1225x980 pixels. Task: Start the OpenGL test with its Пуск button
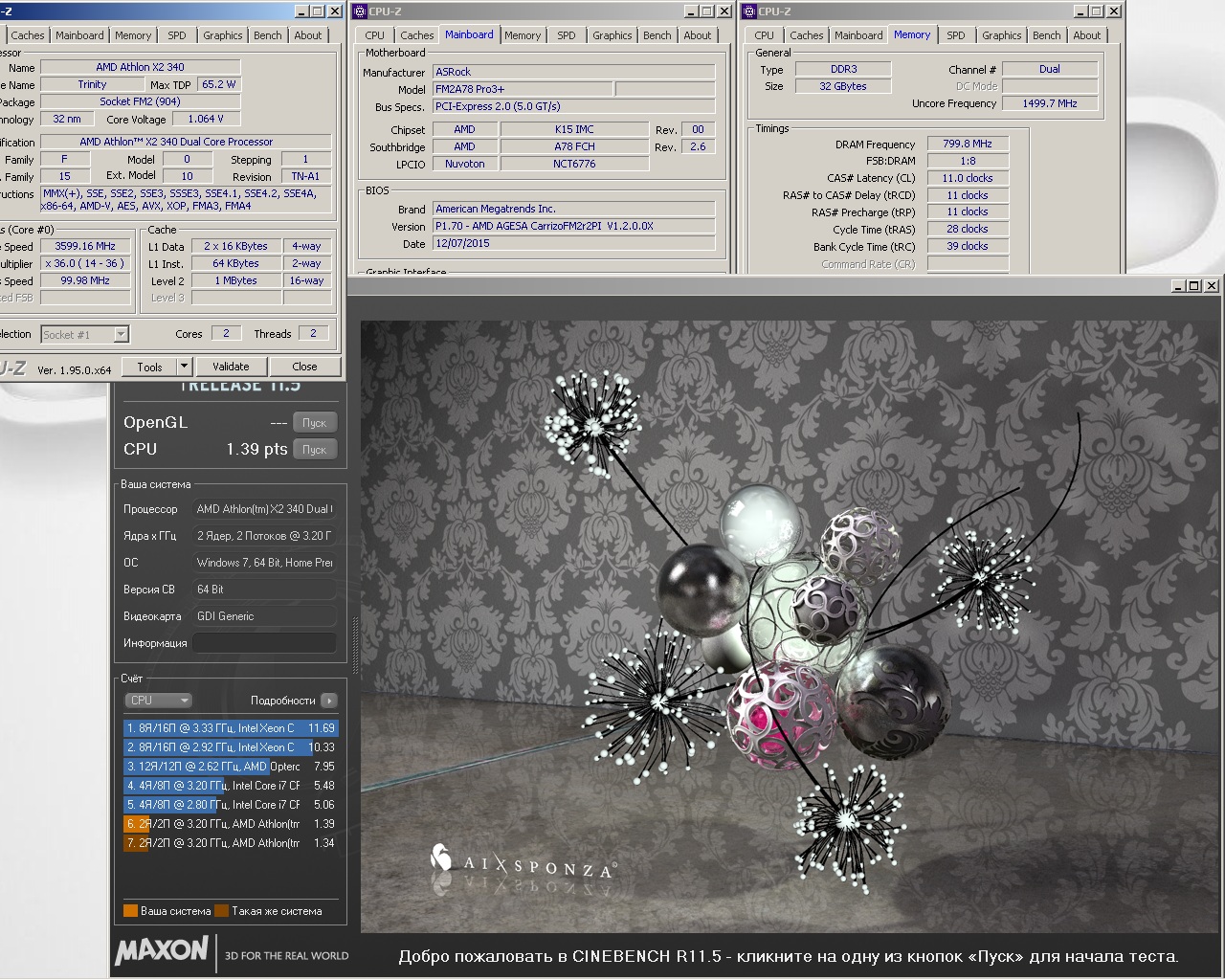point(314,423)
